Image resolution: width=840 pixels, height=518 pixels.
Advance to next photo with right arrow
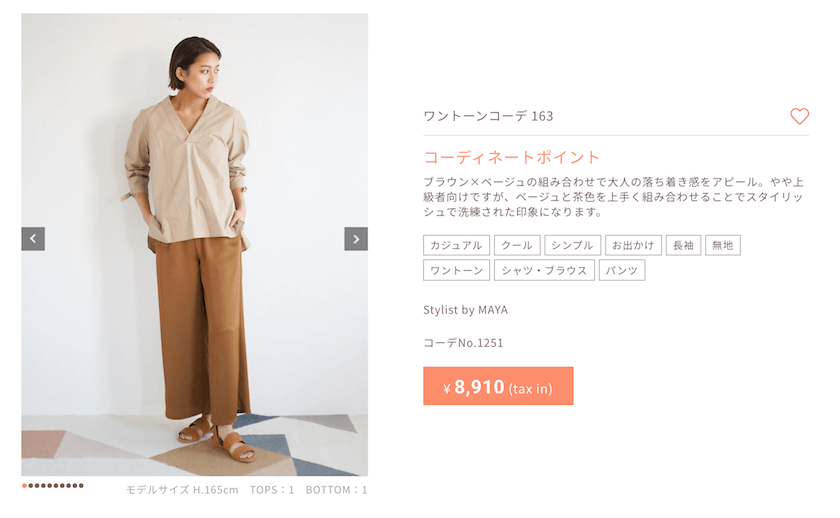[356, 239]
